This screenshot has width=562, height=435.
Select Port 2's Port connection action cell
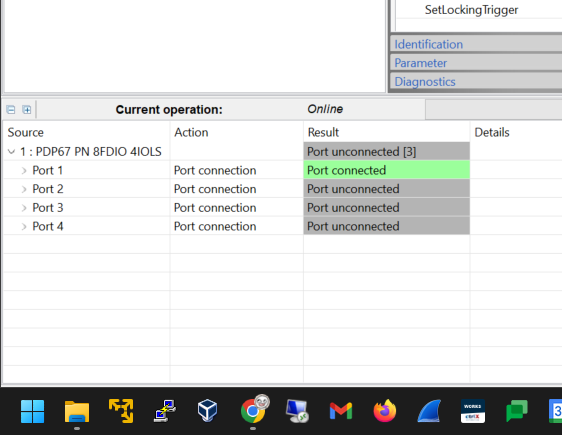coord(237,189)
